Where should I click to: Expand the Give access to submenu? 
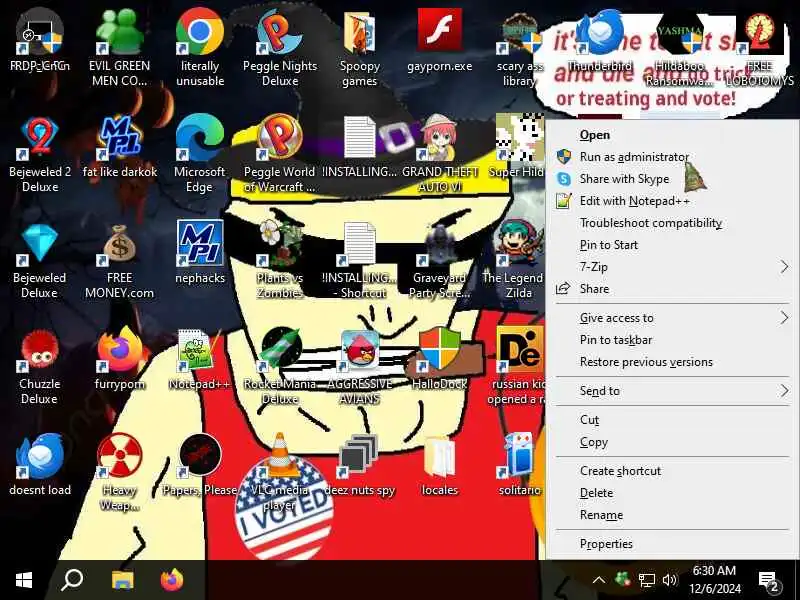pos(672,317)
